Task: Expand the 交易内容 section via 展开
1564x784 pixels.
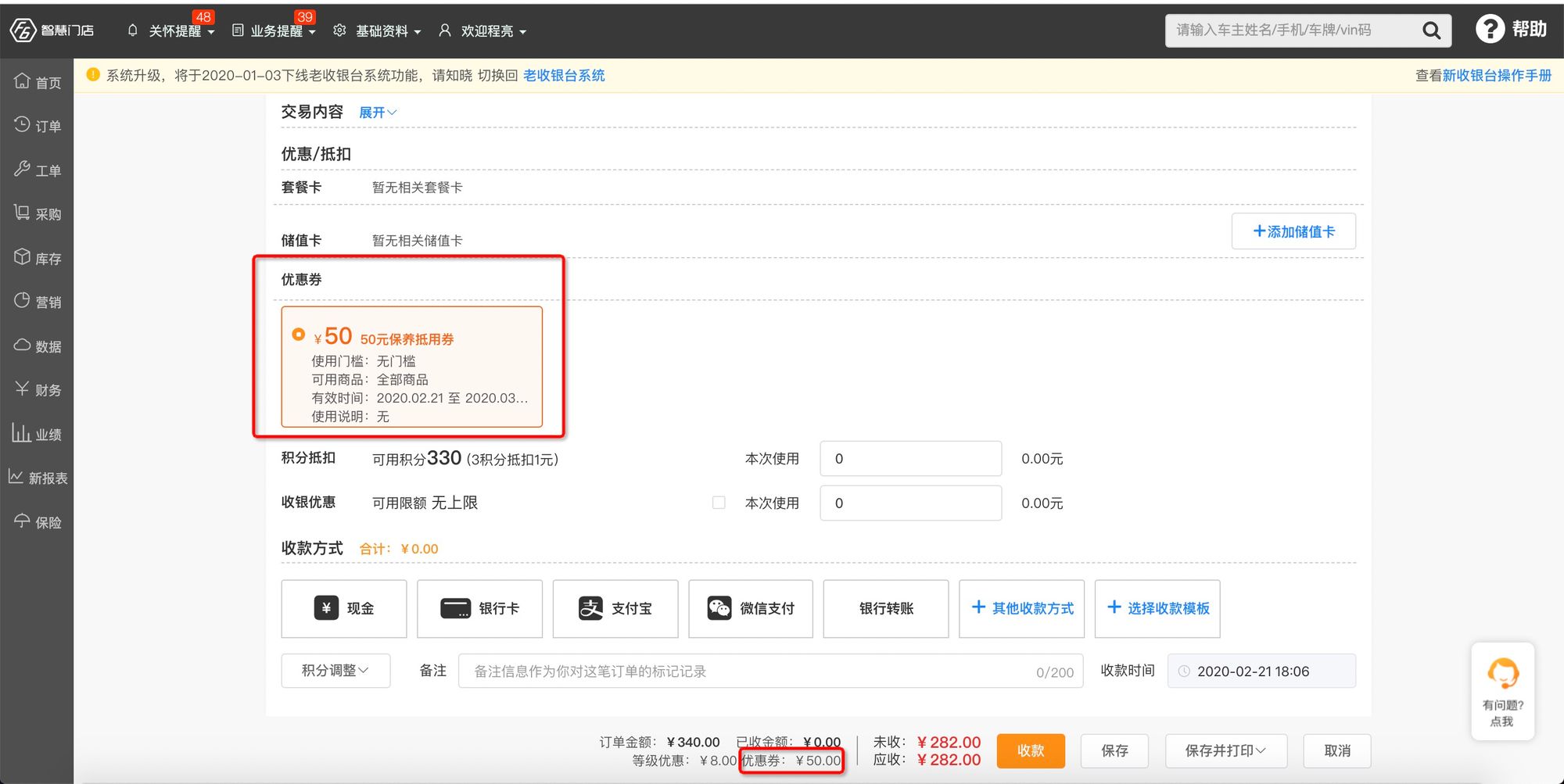Action: tap(378, 113)
